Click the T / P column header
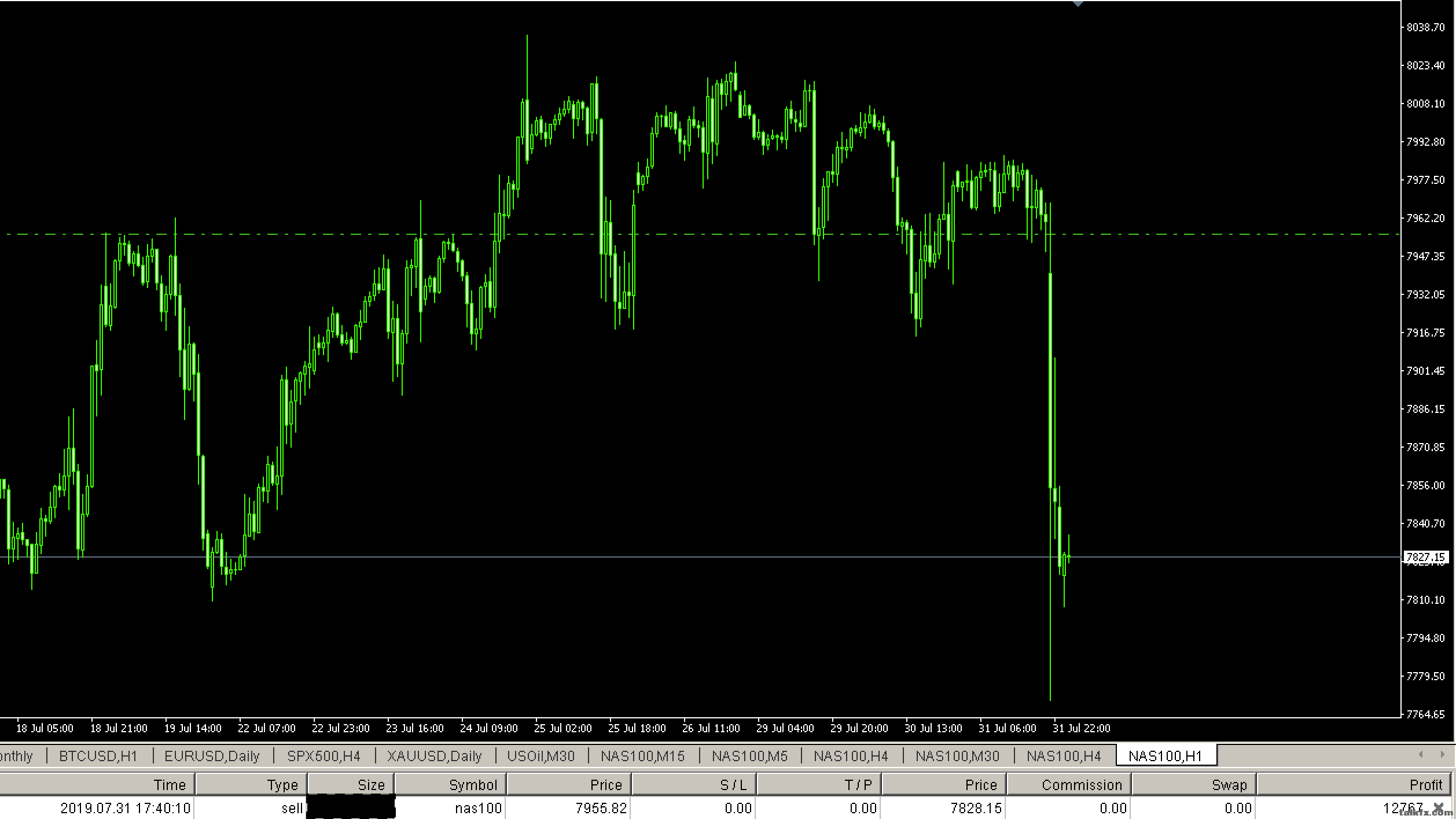The height and width of the screenshot is (819, 1456). (818, 785)
